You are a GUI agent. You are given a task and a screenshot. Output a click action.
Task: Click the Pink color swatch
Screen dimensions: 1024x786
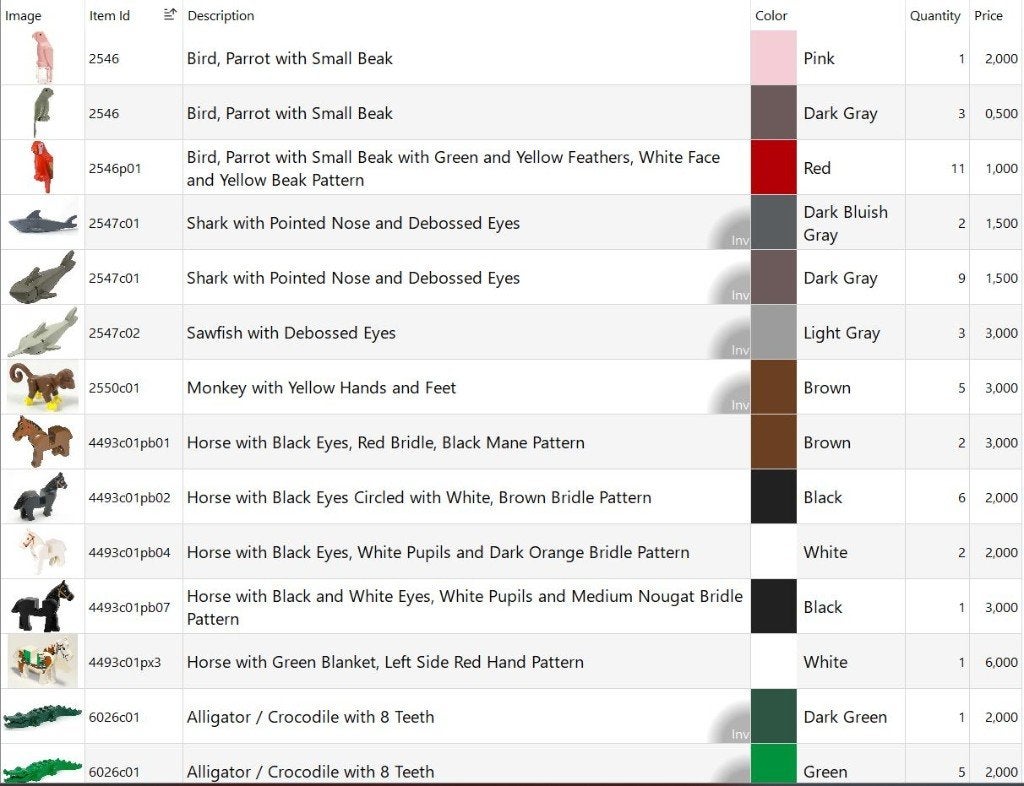click(x=773, y=57)
